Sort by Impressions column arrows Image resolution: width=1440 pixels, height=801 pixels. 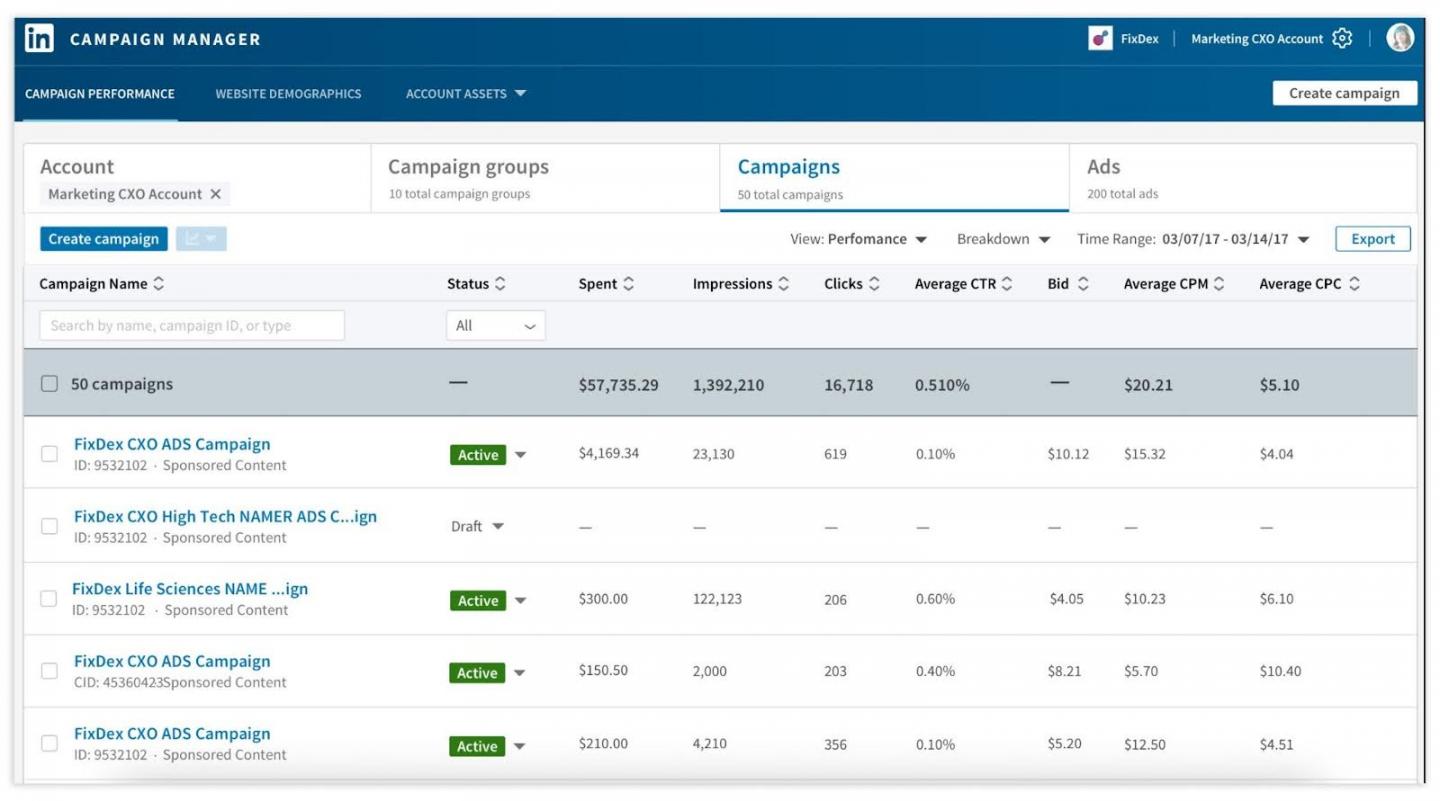784,284
